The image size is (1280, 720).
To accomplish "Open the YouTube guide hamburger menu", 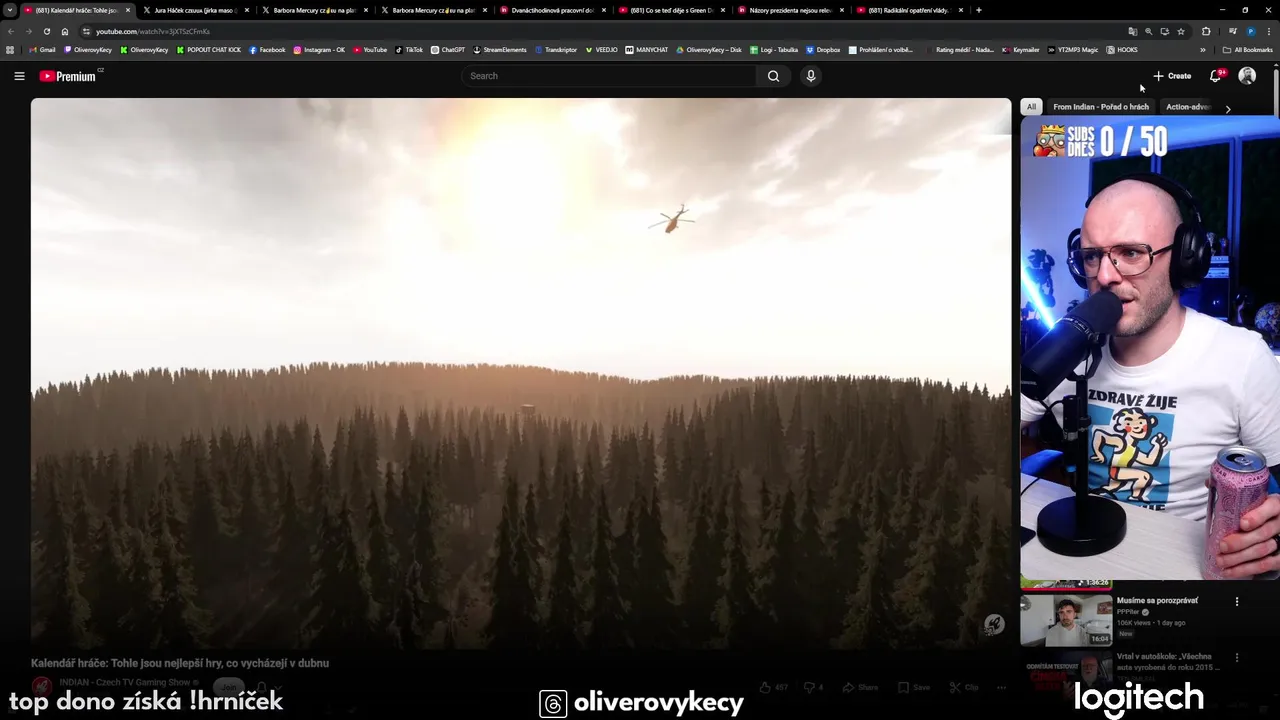I will pos(19,76).
